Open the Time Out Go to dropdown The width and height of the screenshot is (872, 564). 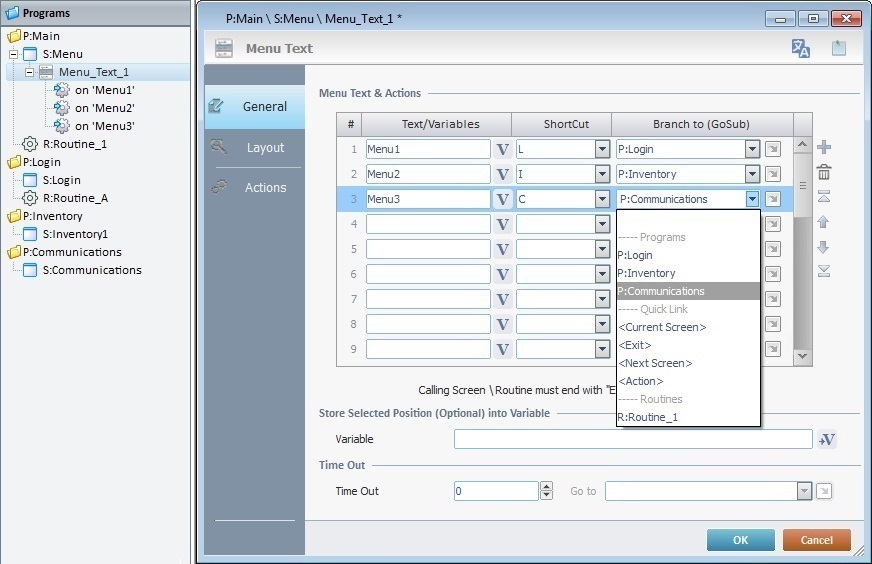[804, 491]
